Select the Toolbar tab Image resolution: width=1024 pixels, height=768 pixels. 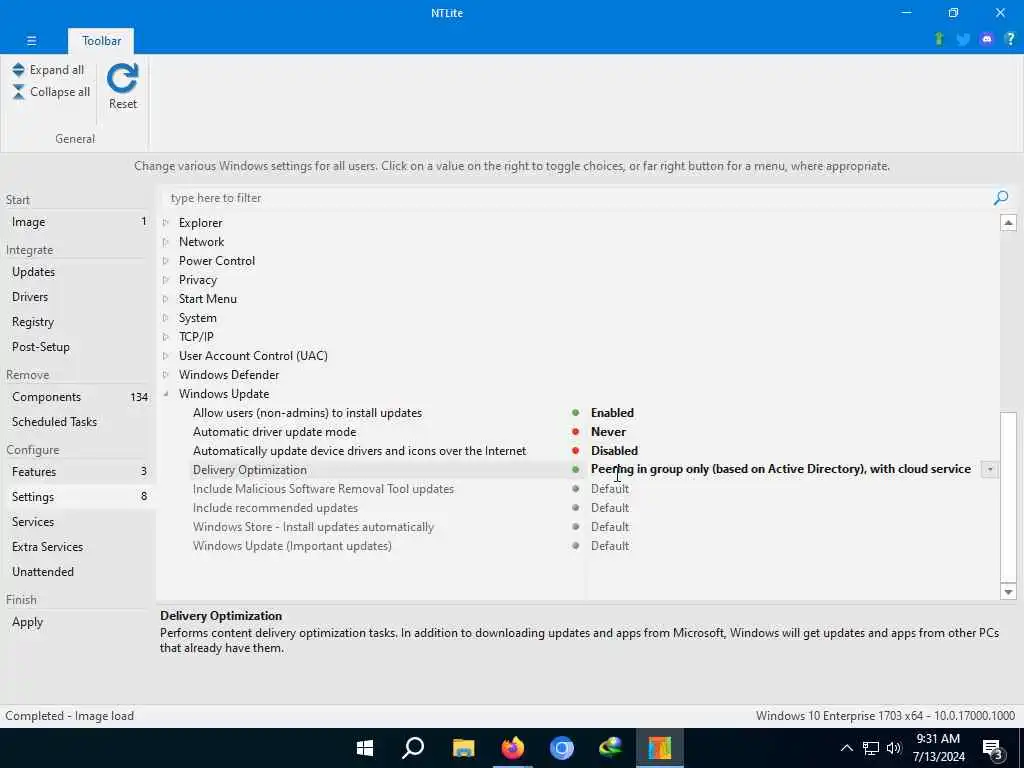[101, 40]
